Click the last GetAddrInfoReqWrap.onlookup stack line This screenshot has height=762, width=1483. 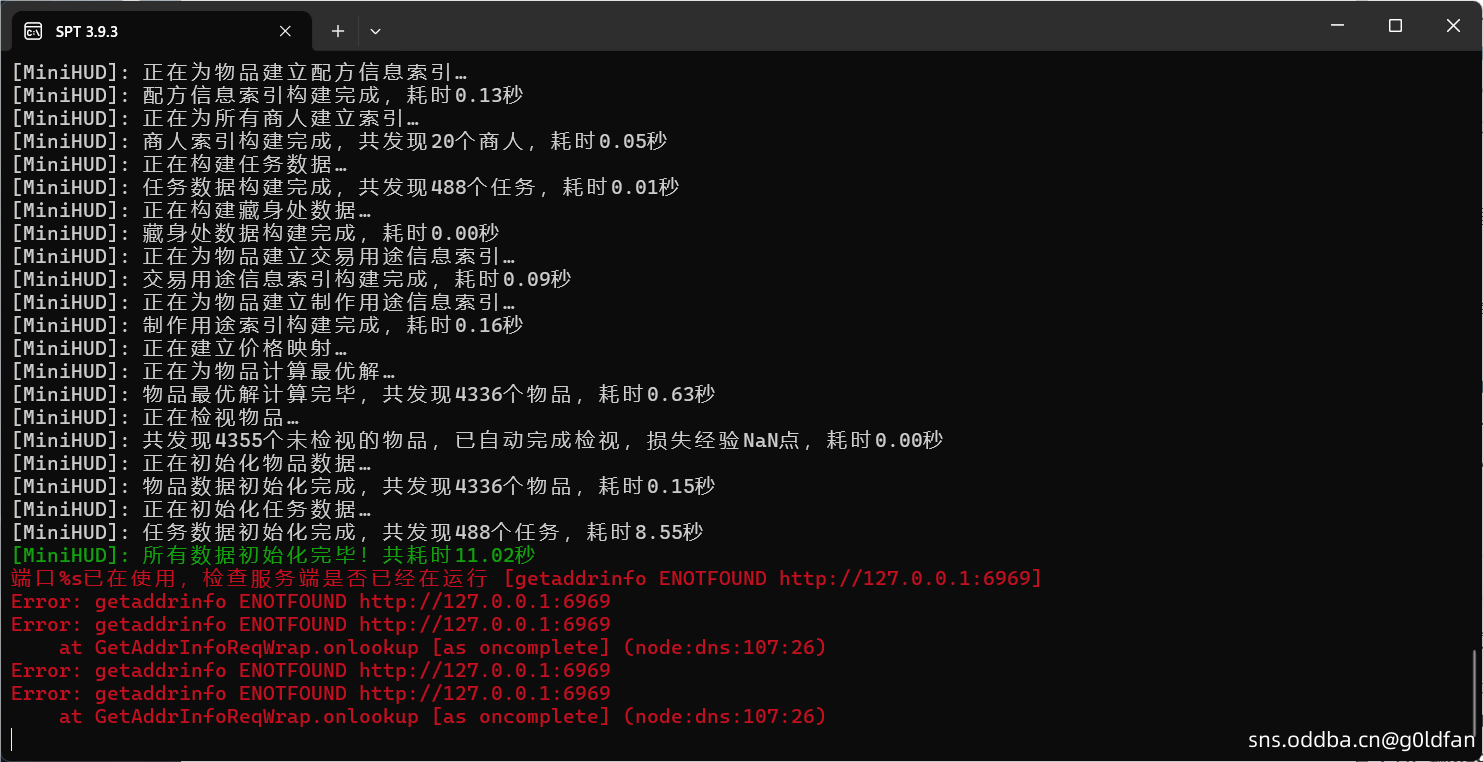click(x=442, y=716)
